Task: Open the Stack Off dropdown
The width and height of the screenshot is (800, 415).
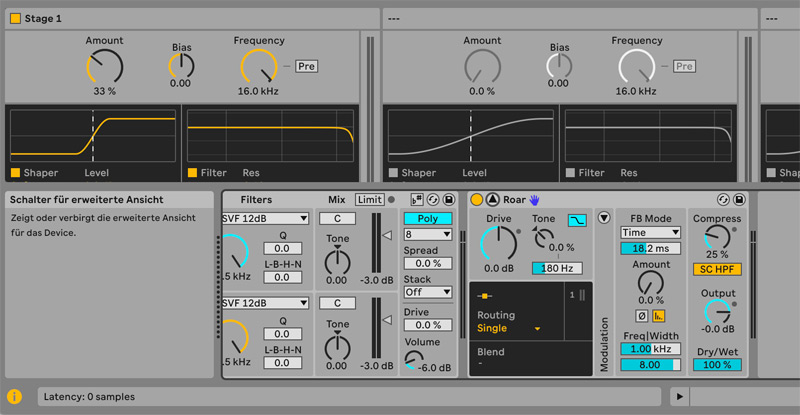Action: [x=428, y=292]
